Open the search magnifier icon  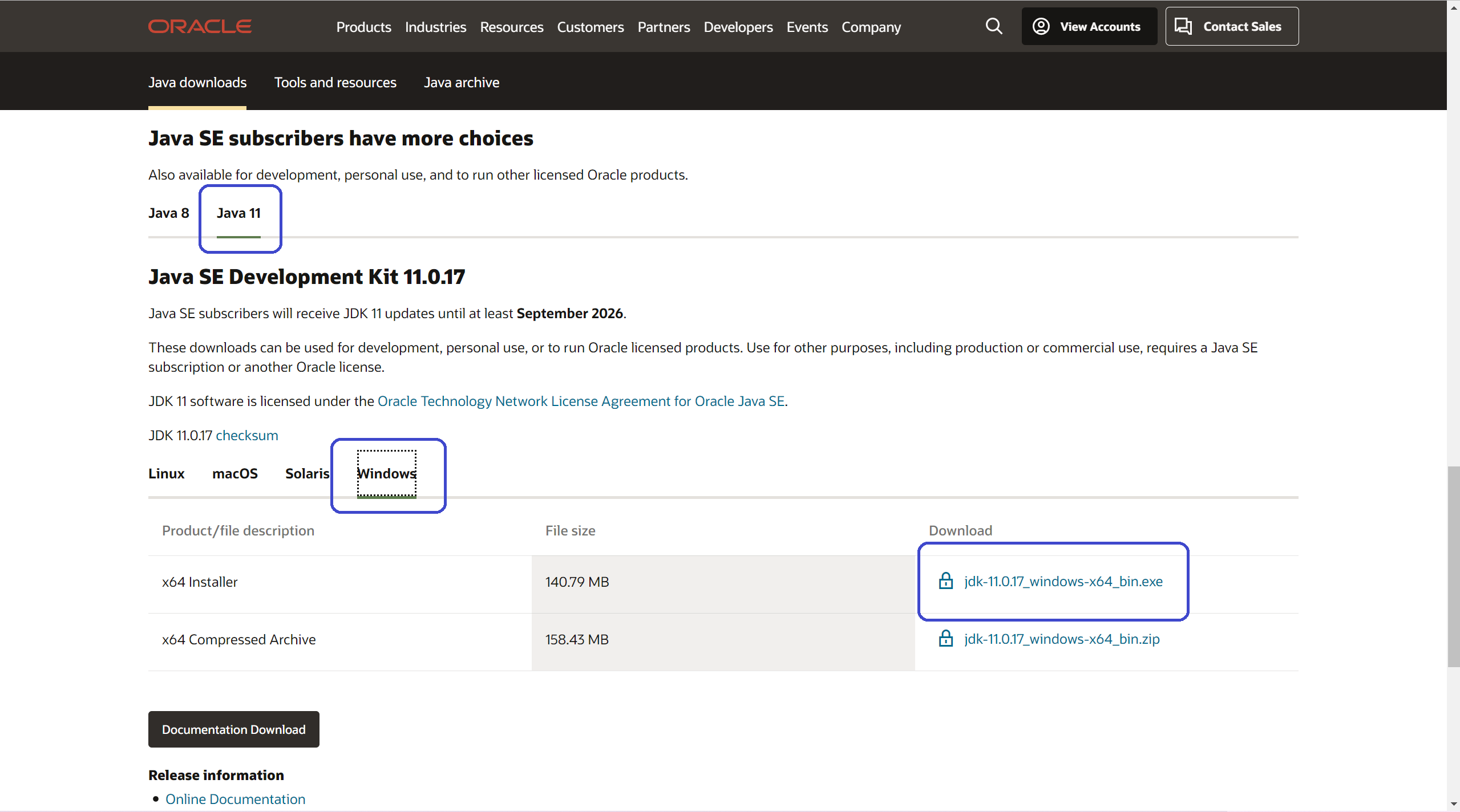(x=994, y=26)
